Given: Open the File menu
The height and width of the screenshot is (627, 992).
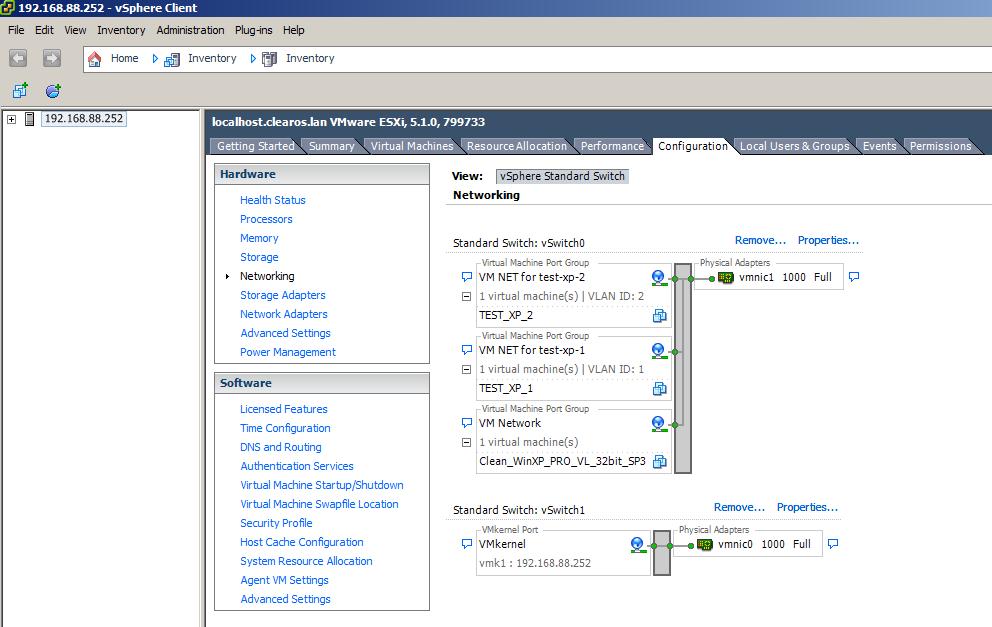Looking at the screenshot, I should click(x=16, y=30).
